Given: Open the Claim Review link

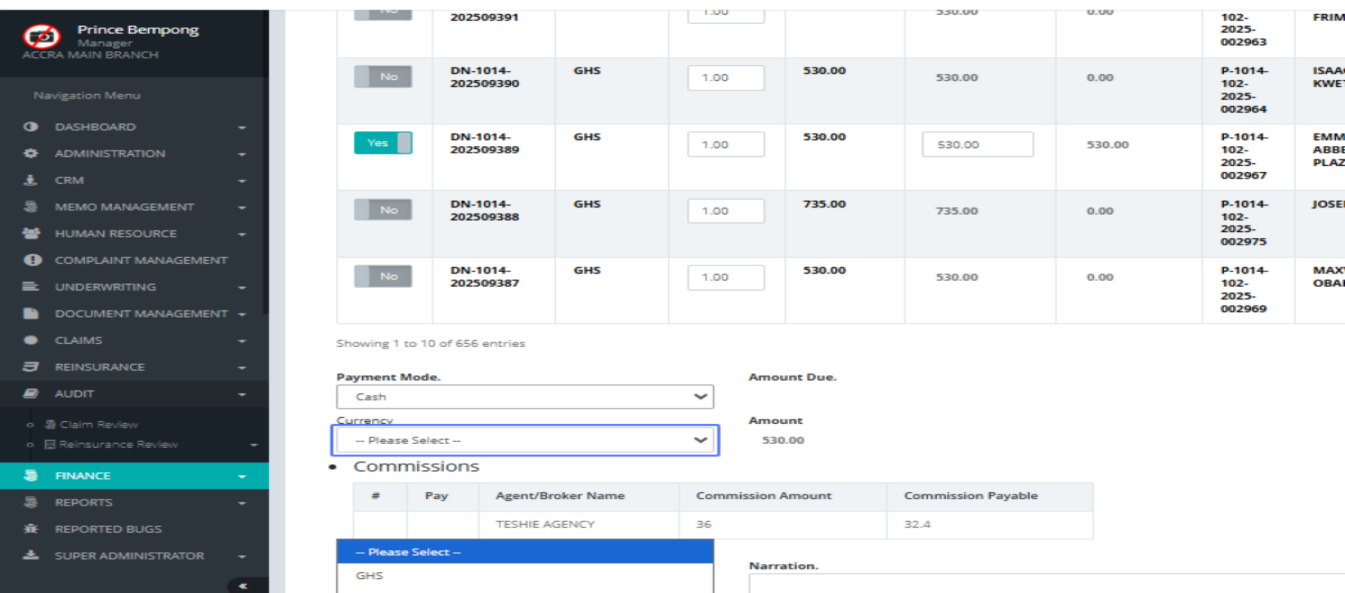Looking at the screenshot, I should [x=98, y=425].
